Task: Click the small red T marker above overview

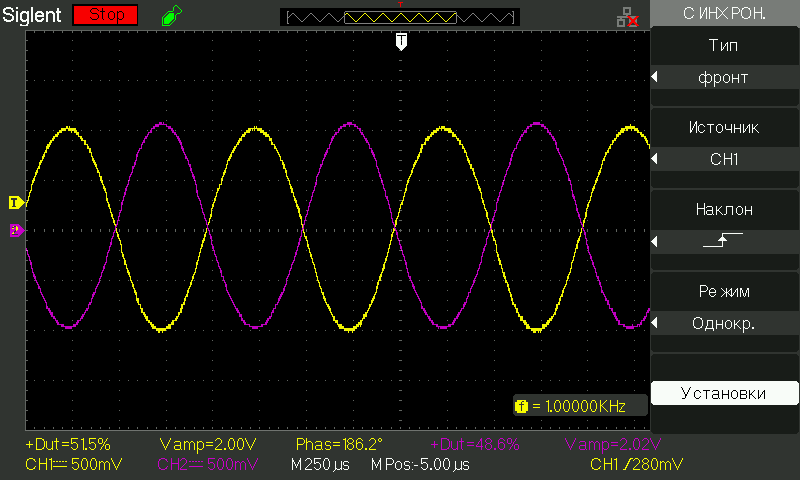Action: 401,4
